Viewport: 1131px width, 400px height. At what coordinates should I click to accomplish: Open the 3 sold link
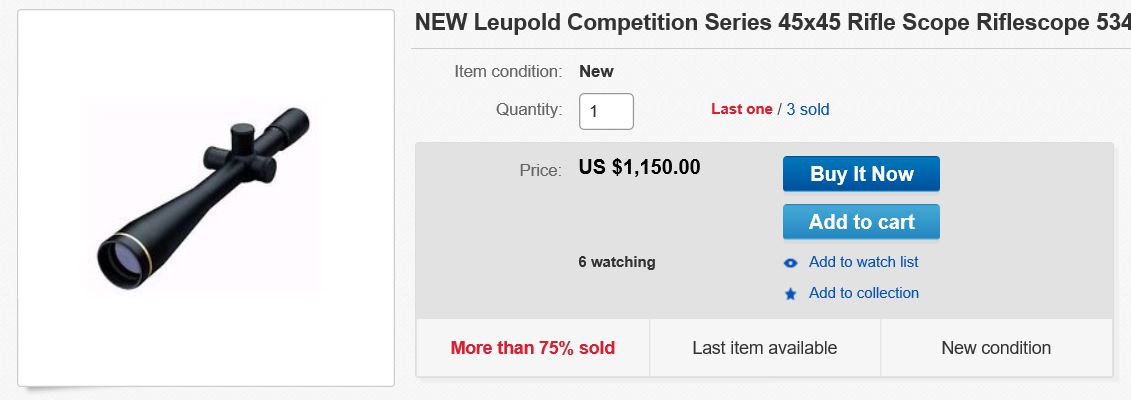807,109
